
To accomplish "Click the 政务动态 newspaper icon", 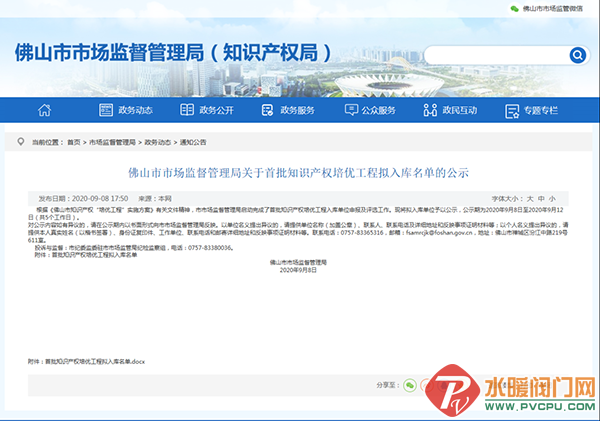I will (106, 110).
